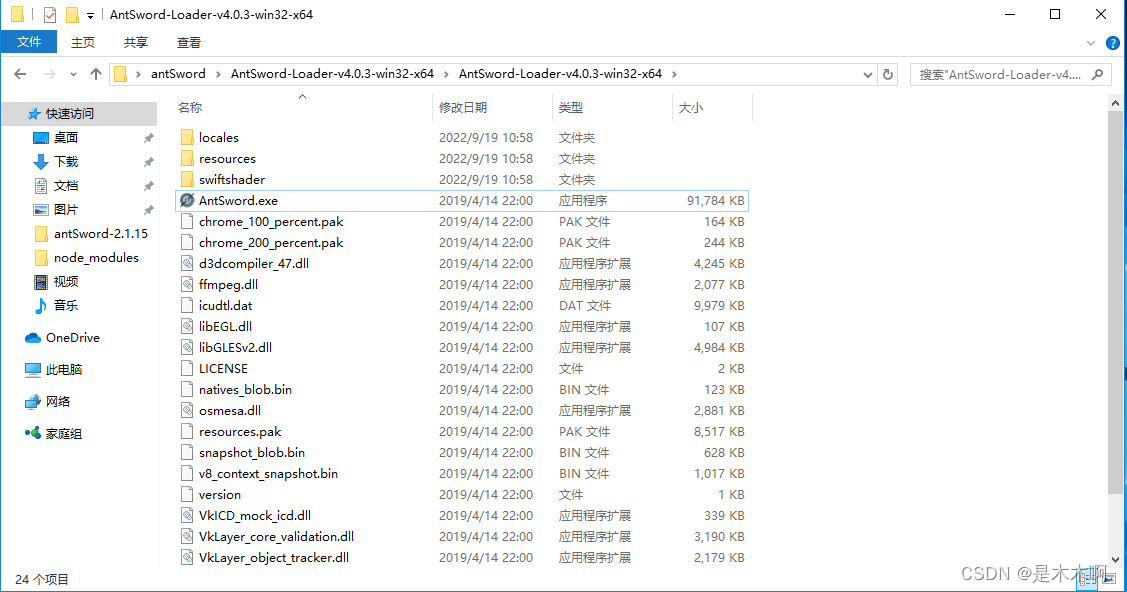This screenshot has width=1127, height=592.
Task: Open the recent locations dropdown arrow
Action: click(73, 74)
